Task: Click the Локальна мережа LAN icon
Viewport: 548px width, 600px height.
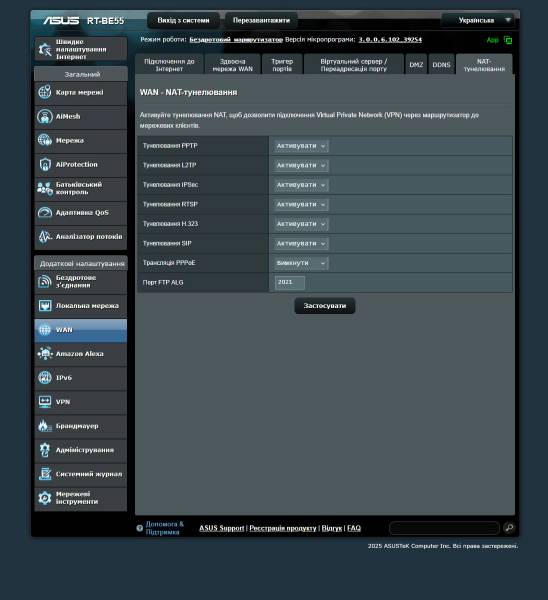Action: click(x=45, y=306)
